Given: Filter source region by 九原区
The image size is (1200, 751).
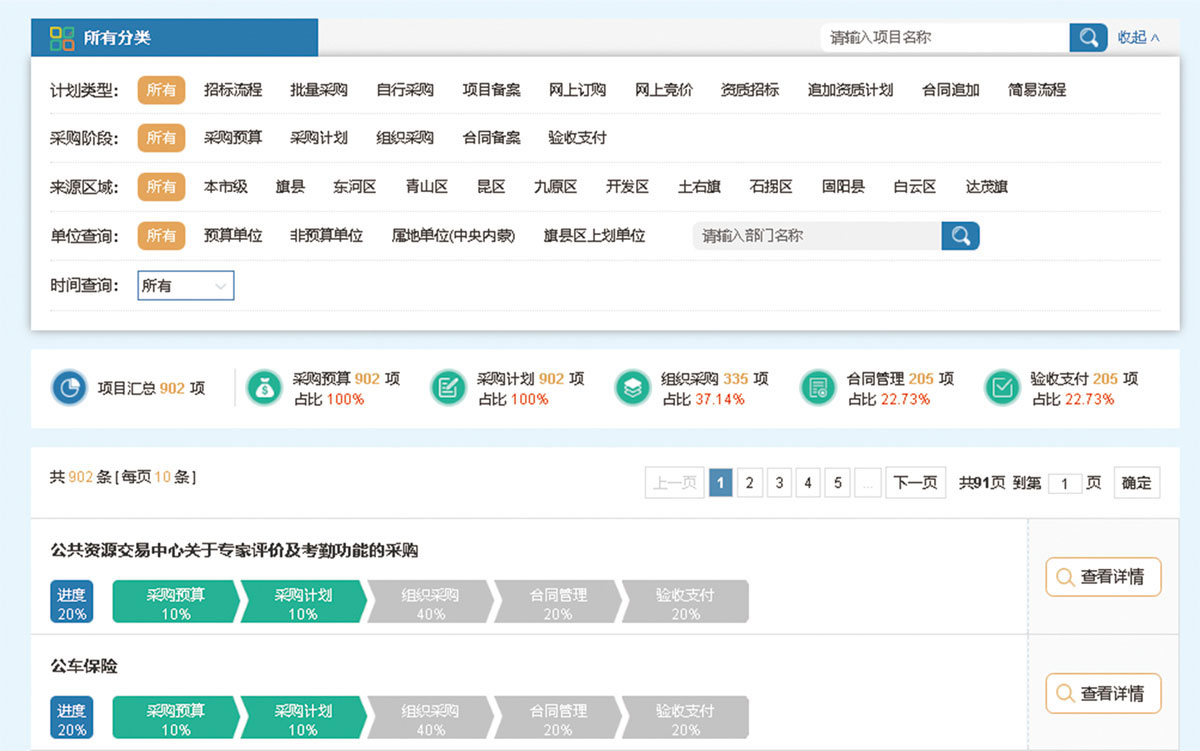Looking at the screenshot, I should coord(556,187).
